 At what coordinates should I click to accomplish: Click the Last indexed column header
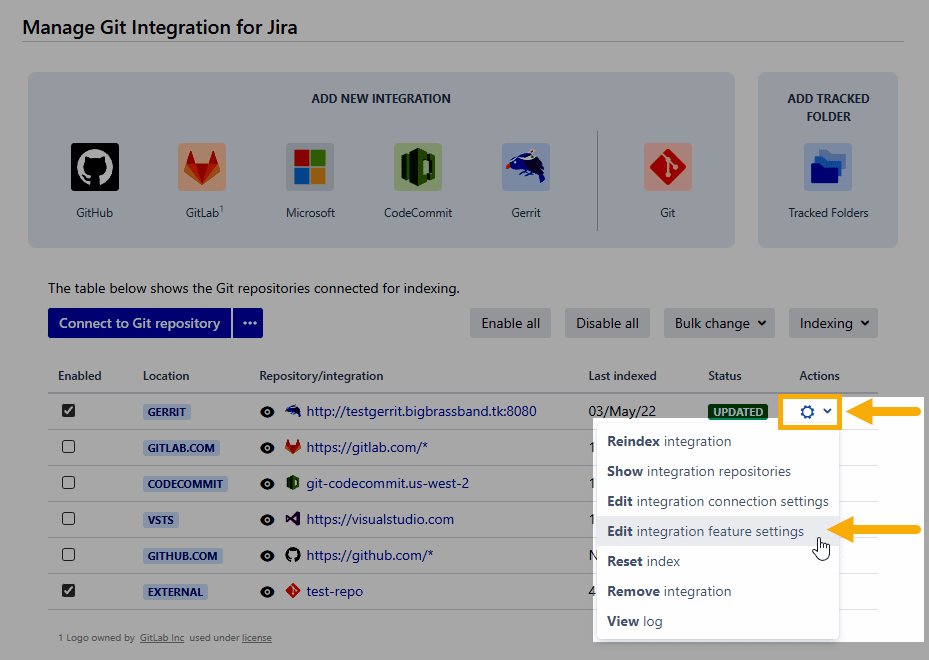pyautogui.click(x=622, y=376)
